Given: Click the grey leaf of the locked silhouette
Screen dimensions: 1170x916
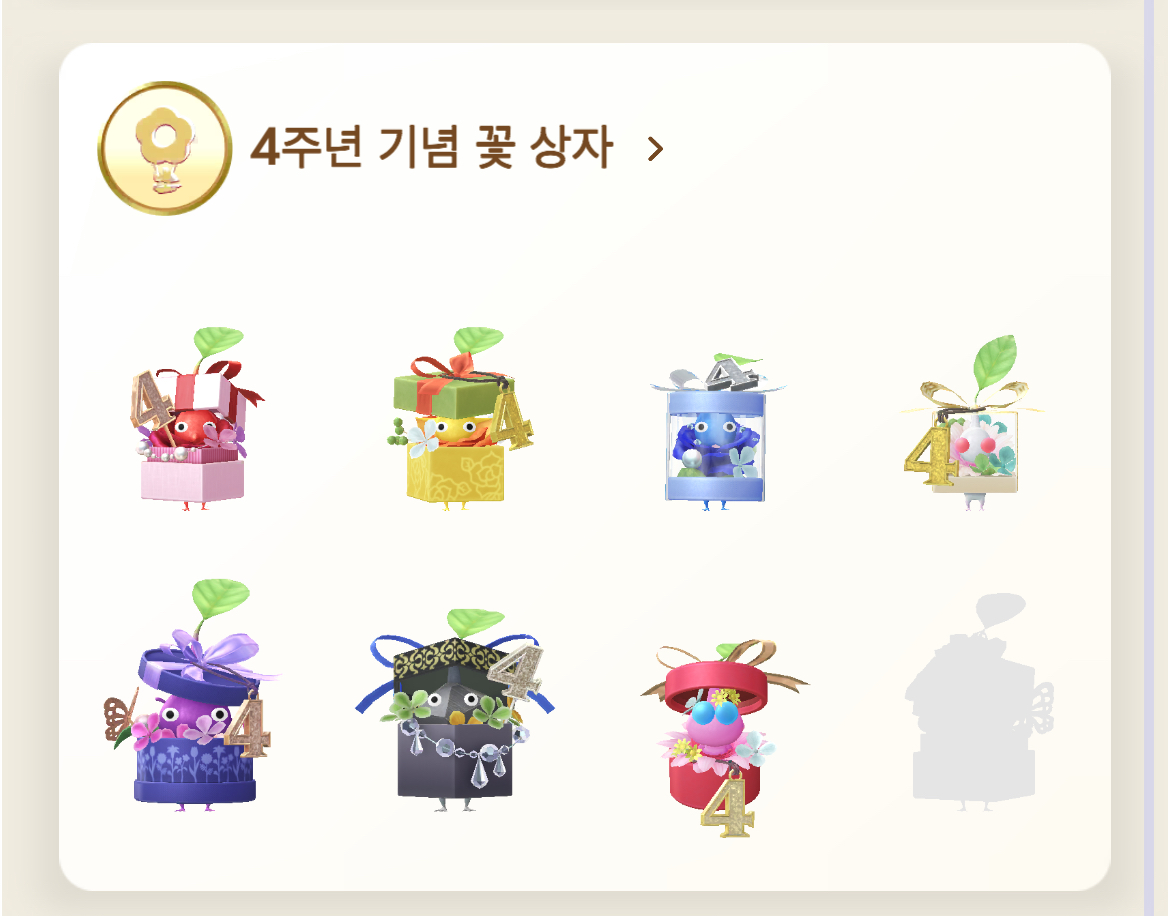Looking at the screenshot, I should [x=1000, y=609].
